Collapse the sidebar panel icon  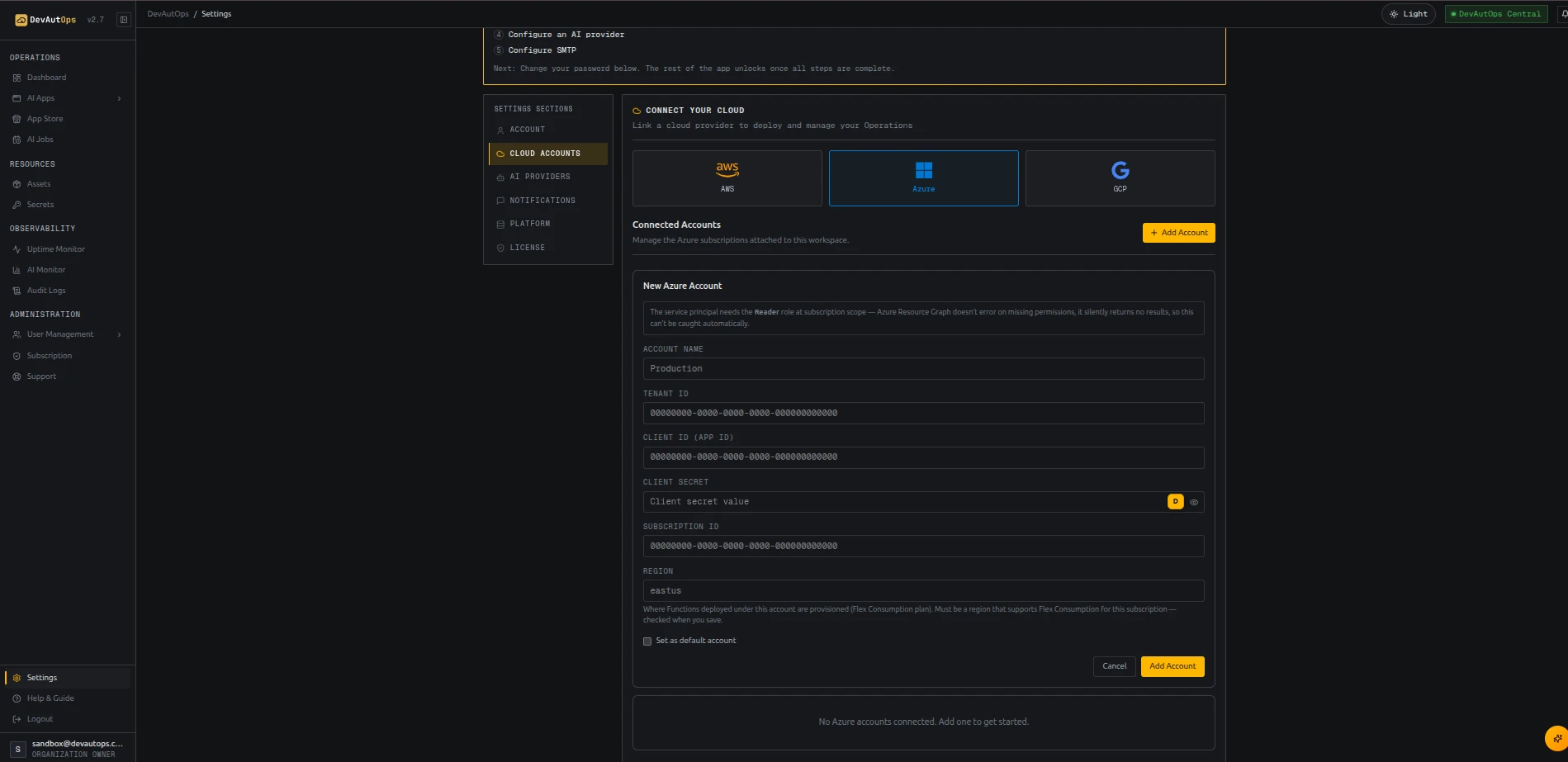[x=124, y=20]
